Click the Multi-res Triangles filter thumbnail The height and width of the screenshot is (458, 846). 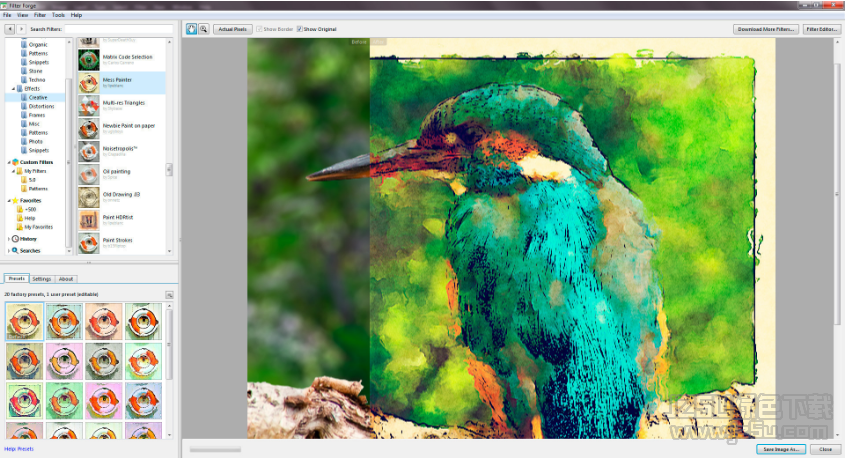(88, 106)
